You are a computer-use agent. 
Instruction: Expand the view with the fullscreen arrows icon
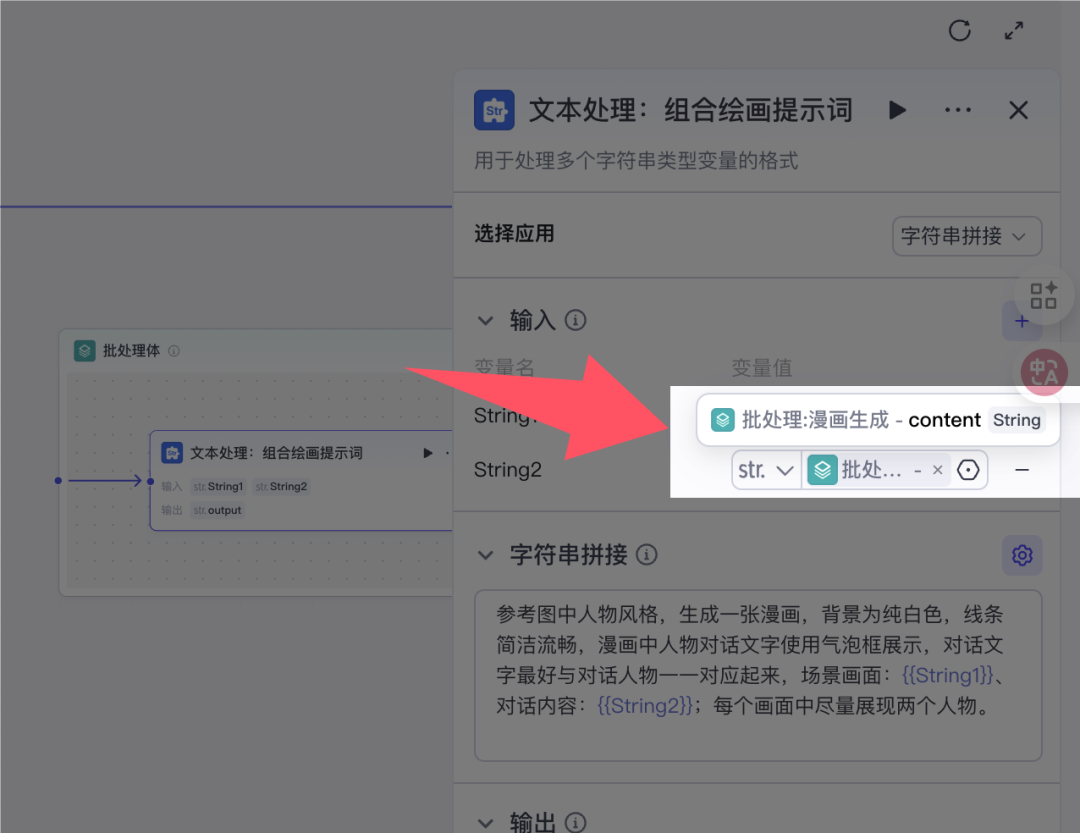coord(1013,30)
